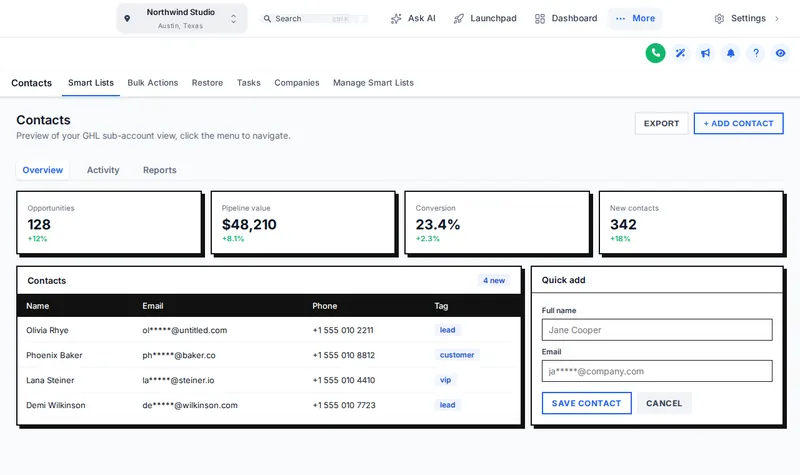The image size is (800, 475).
Task: Click the location pin icon beside Northwind Studio
Action: 127,18
